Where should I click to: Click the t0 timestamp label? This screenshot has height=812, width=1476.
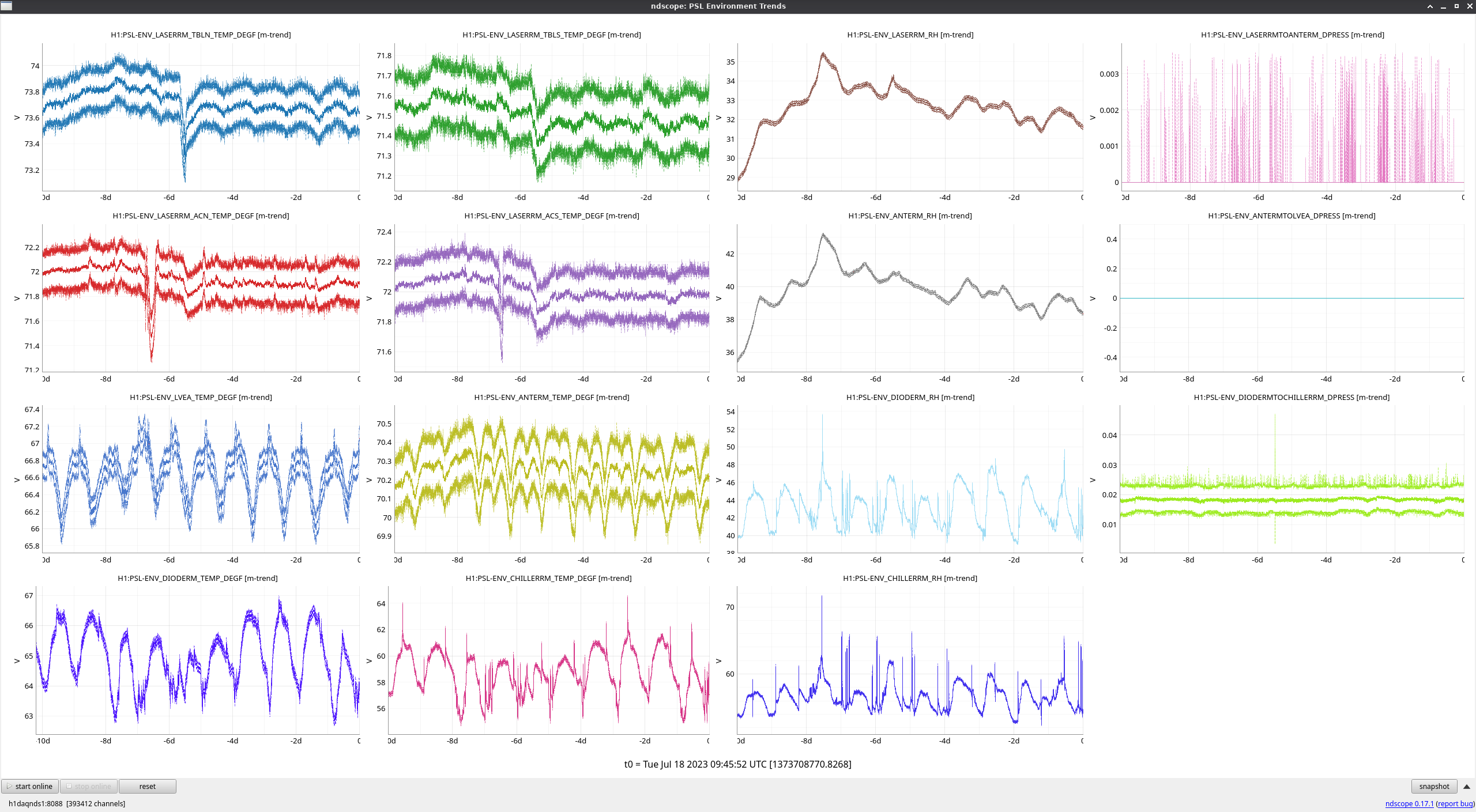737,764
